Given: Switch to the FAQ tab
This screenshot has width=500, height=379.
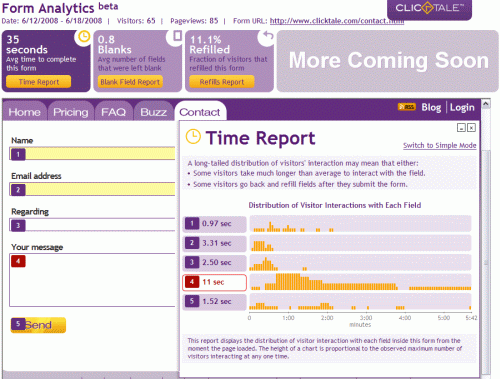Looking at the screenshot, I should pos(114,112).
